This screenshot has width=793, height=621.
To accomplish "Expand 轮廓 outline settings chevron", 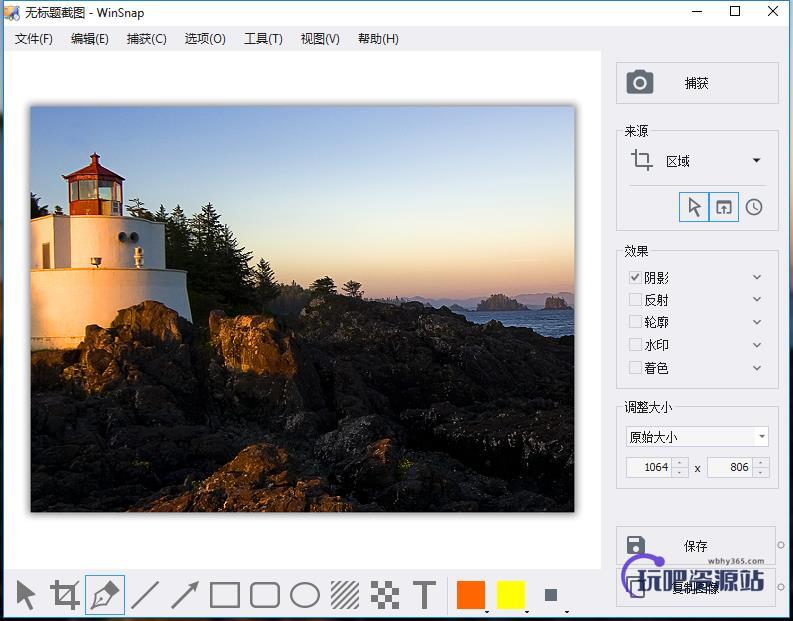I will (x=757, y=322).
